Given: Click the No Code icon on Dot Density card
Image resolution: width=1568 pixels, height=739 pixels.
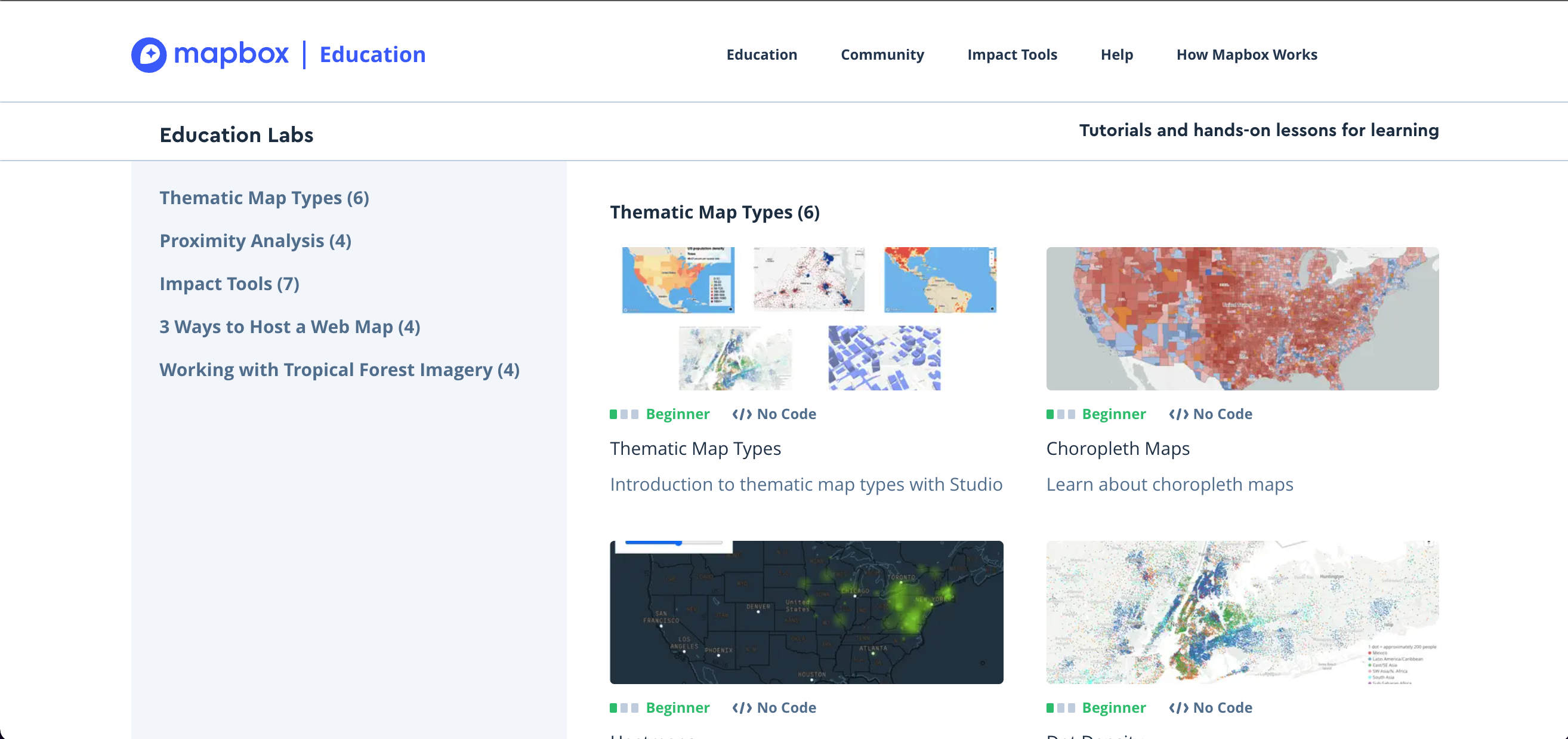Looking at the screenshot, I should click(x=1178, y=707).
